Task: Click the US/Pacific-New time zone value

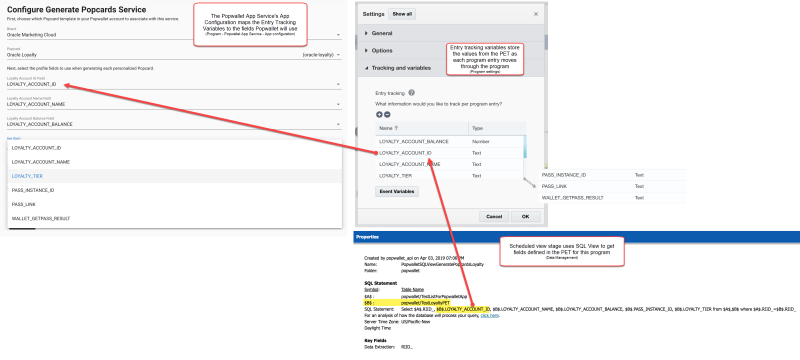Action: pyautogui.click(x=416, y=322)
